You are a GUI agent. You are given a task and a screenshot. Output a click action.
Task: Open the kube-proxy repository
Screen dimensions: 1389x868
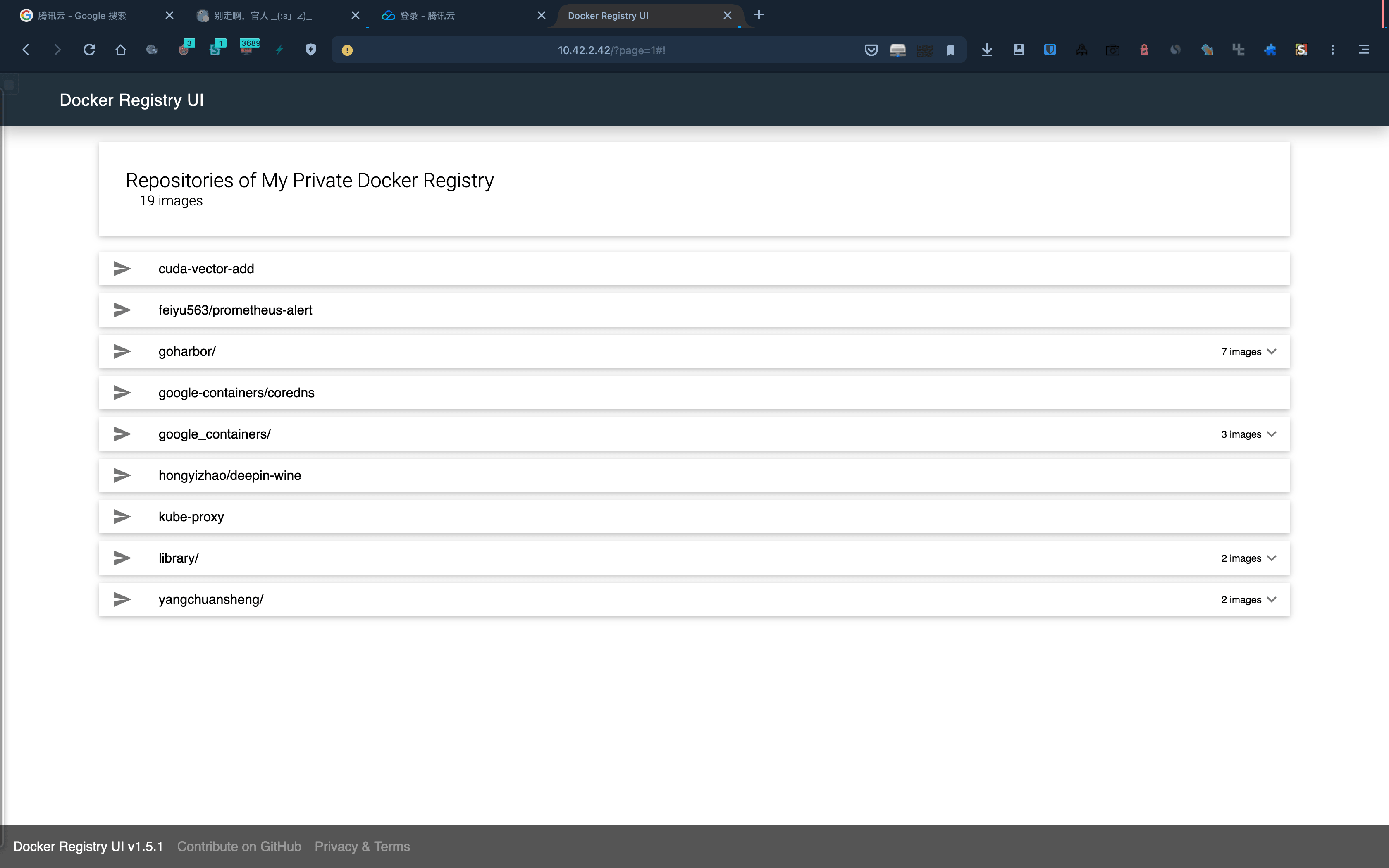694,517
